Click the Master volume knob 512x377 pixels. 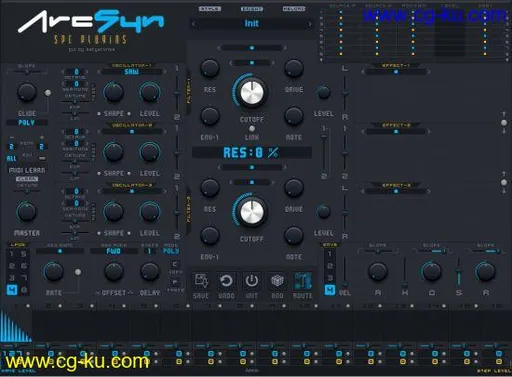[27, 212]
